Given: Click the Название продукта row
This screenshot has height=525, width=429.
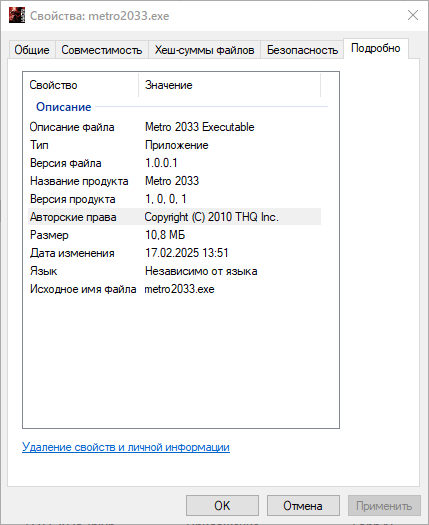Looking at the screenshot, I should [x=174, y=181].
